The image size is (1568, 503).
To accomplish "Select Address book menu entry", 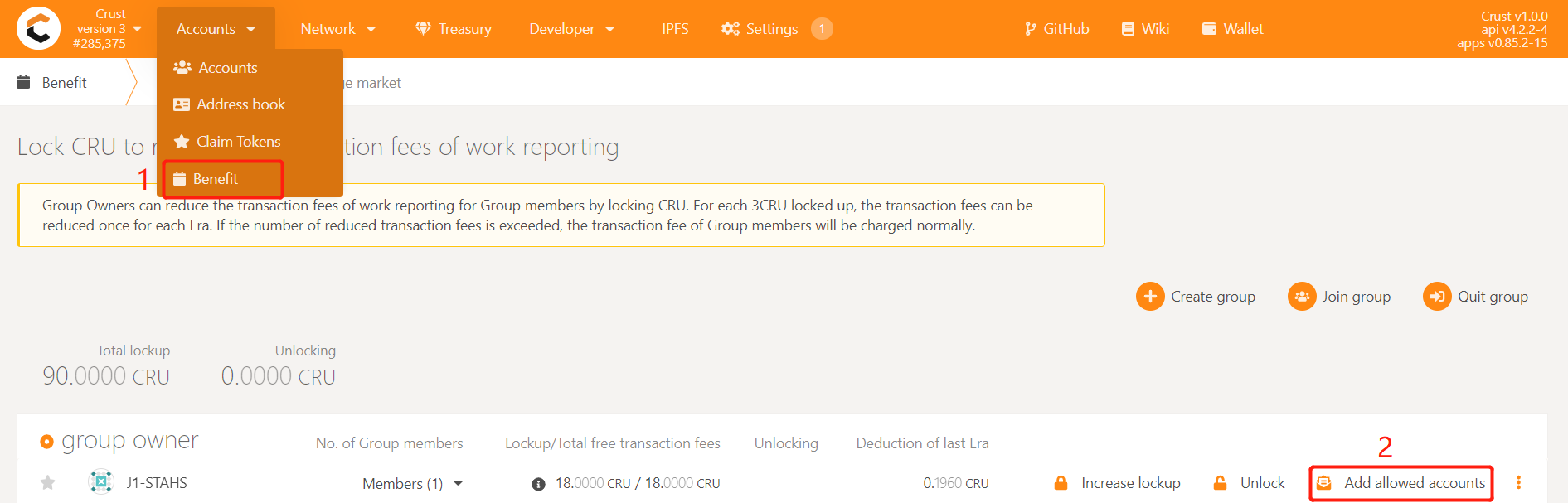I will (x=250, y=104).
